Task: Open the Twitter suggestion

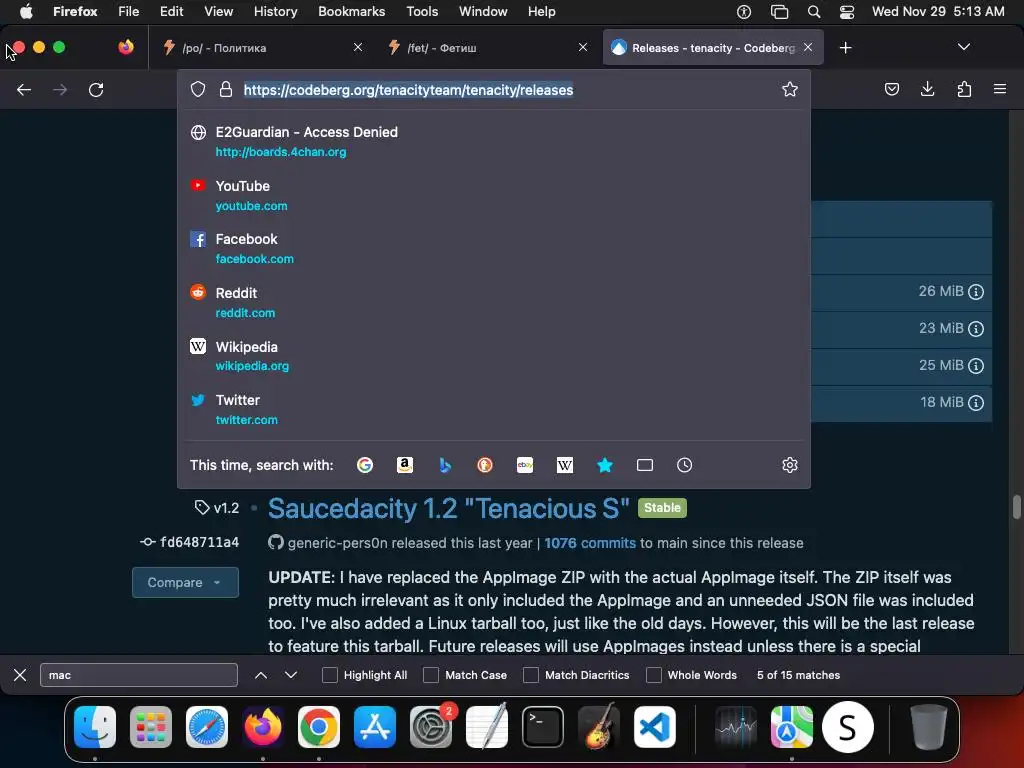Action: (494, 409)
